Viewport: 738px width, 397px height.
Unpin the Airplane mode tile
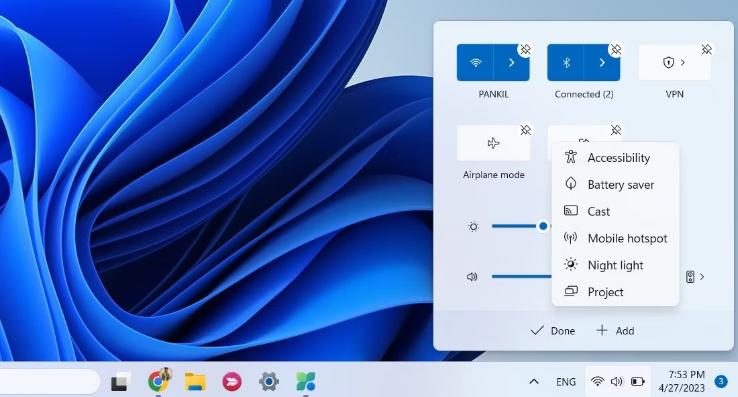(x=525, y=130)
